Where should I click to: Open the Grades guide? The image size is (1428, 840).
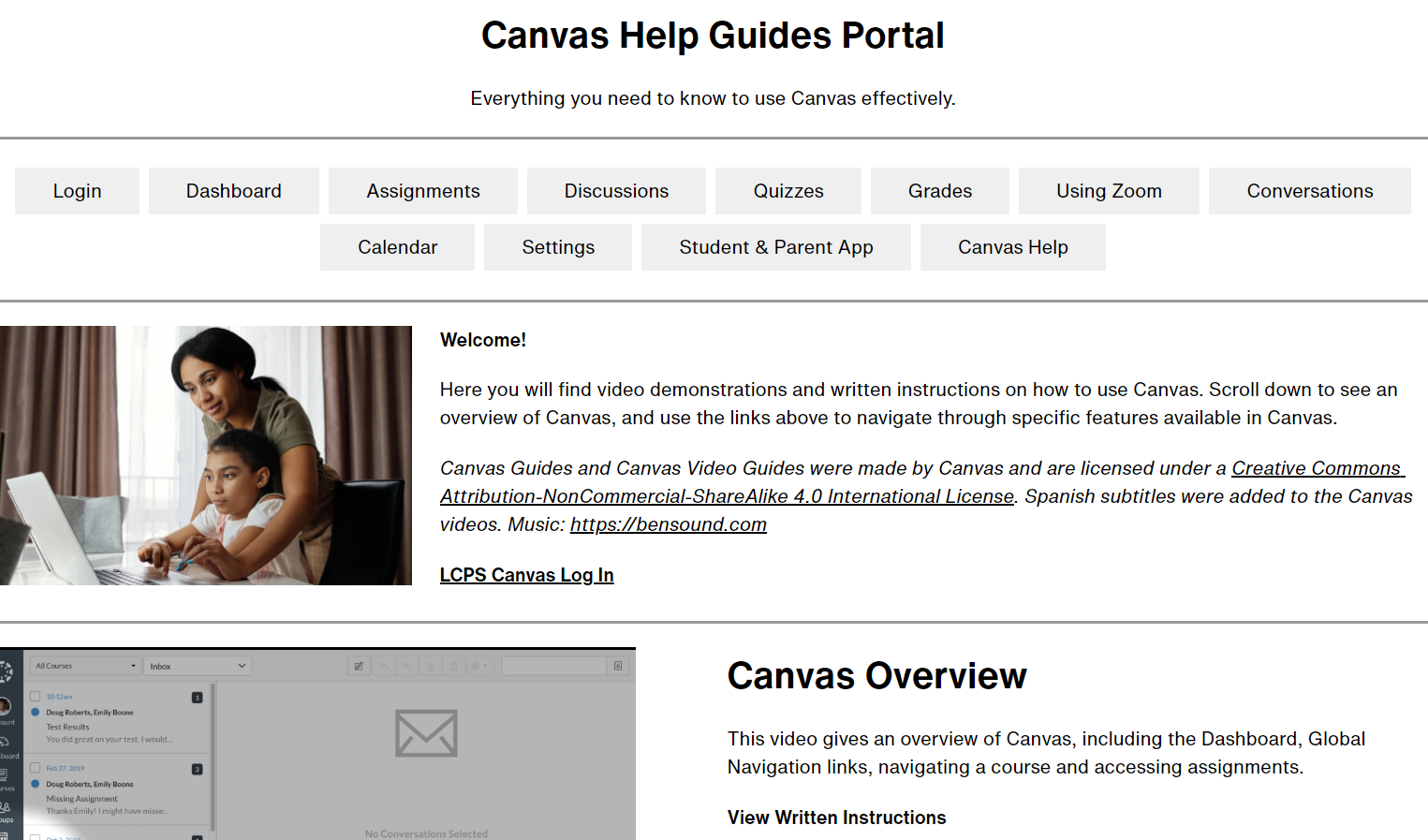940,191
